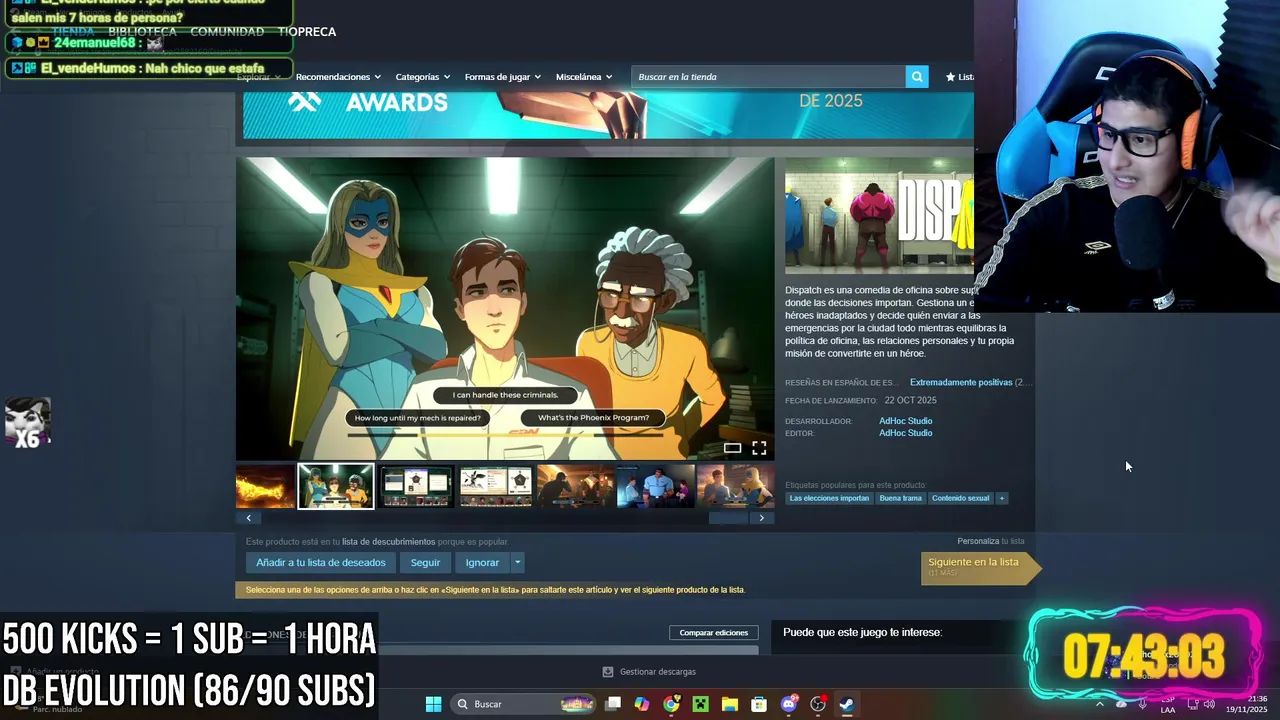Viewport: 1280px width, 720px height.
Task: Toggle theater mode on the screenshot viewer
Action: pos(732,448)
